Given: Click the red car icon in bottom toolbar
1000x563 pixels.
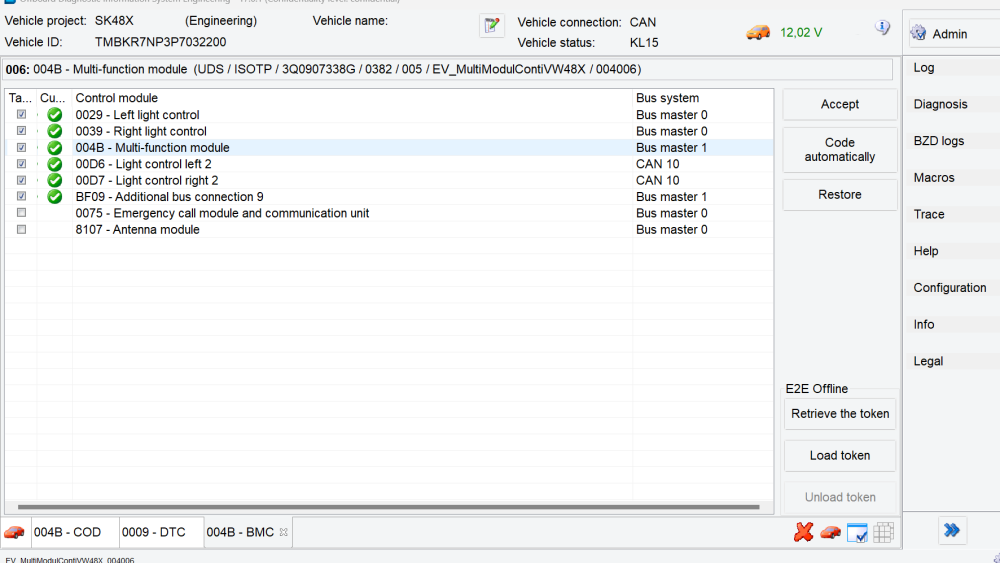Looking at the screenshot, I should click(x=830, y=532).
